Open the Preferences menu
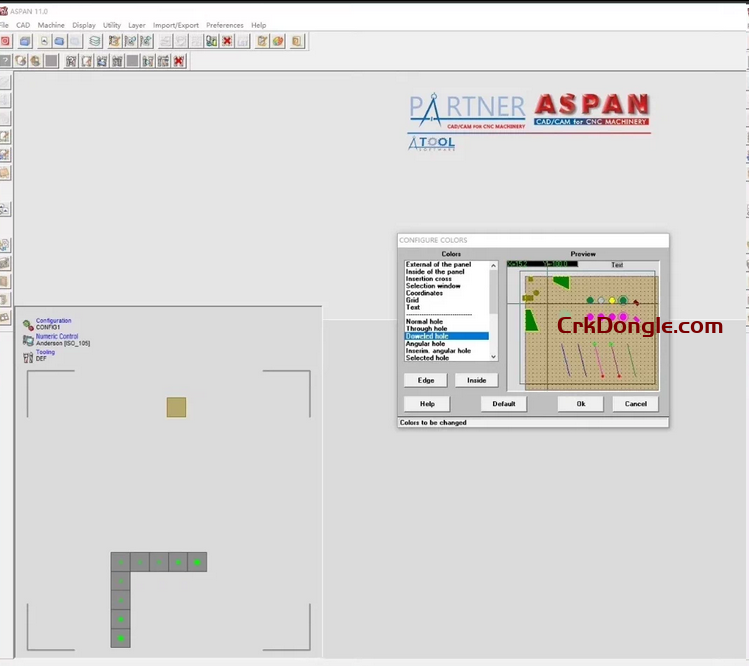 pyautogui.click(x=225, y=25)
